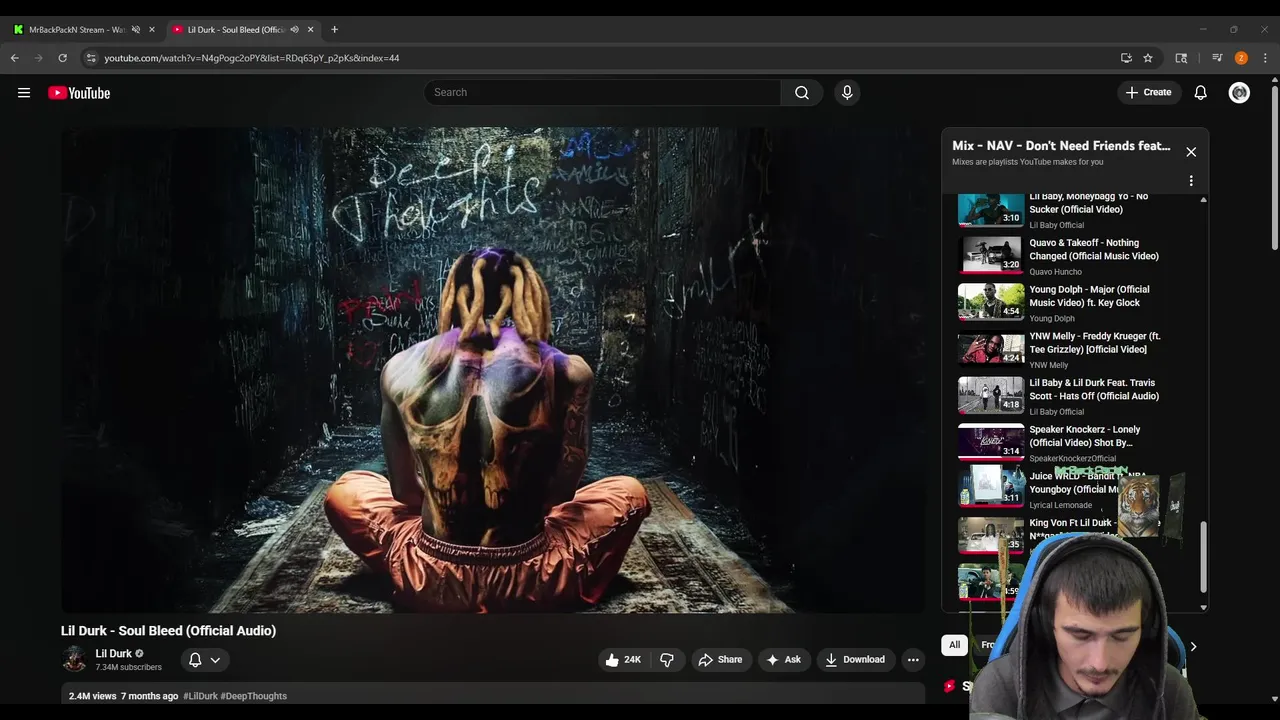Viewport: 1280px width, 720px height.
Task: Open the notifications bell in YouTube header
Action: 1200,92
